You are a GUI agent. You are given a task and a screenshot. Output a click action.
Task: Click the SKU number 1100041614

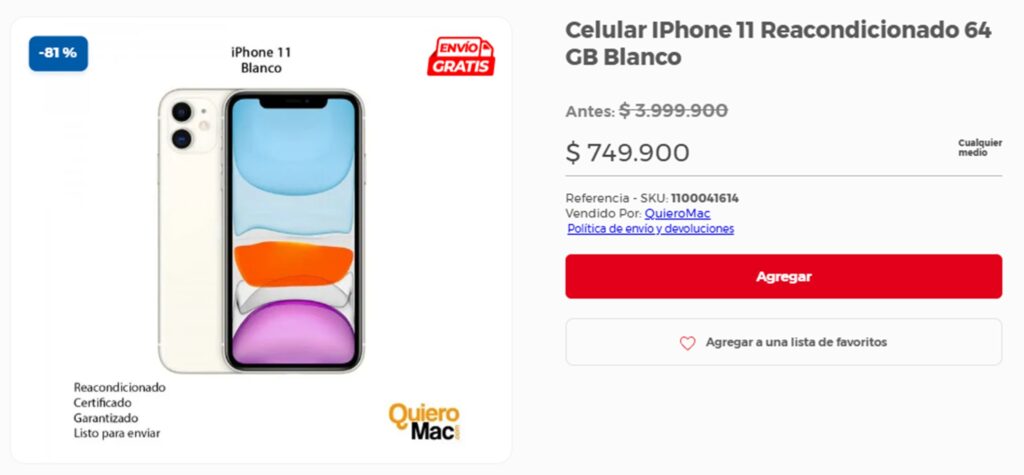point(705,198)
